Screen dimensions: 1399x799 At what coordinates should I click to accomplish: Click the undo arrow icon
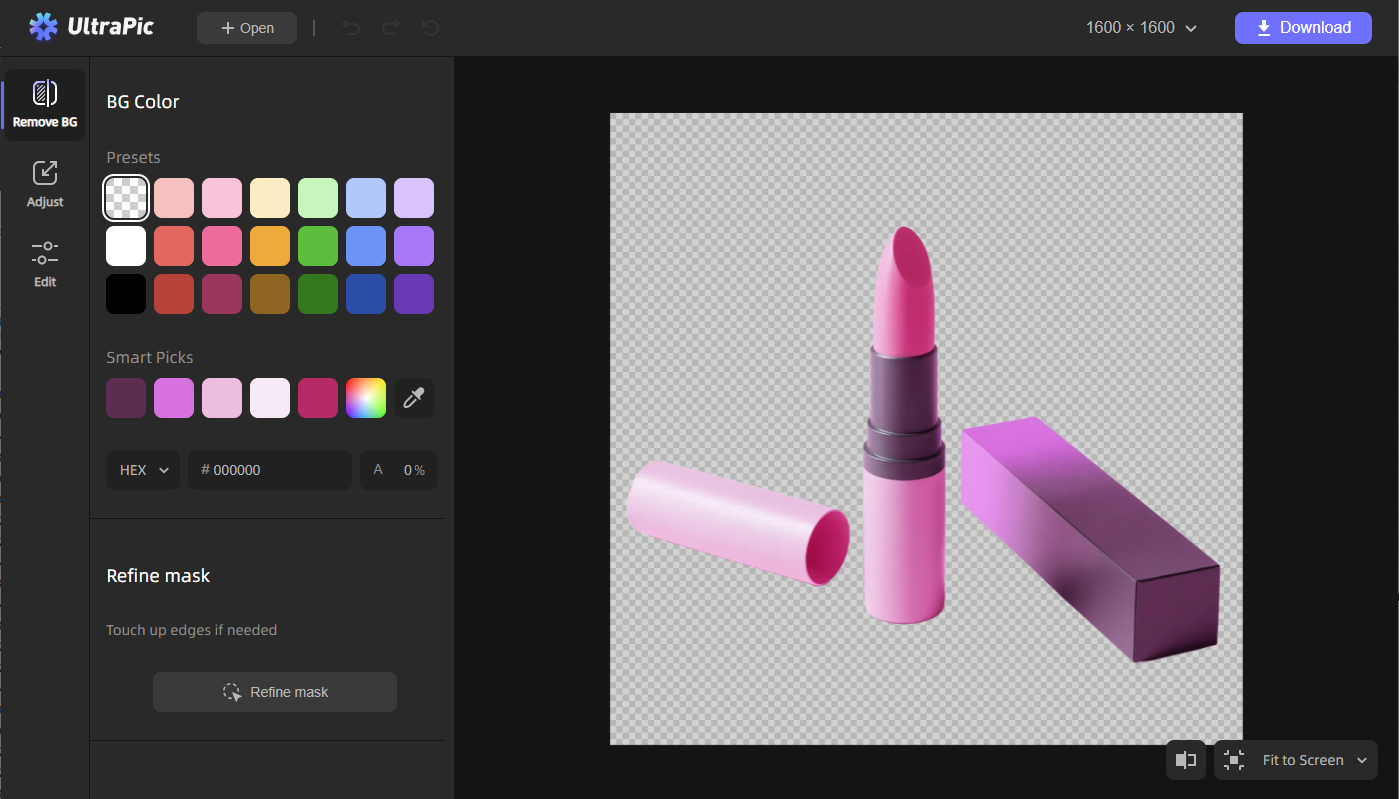(x=350, y=28)
